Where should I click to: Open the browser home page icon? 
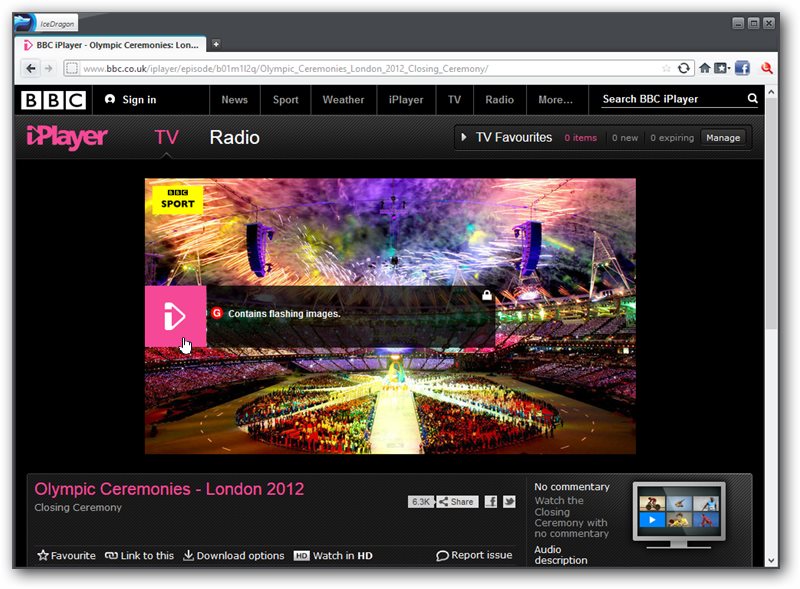(705, 68)
